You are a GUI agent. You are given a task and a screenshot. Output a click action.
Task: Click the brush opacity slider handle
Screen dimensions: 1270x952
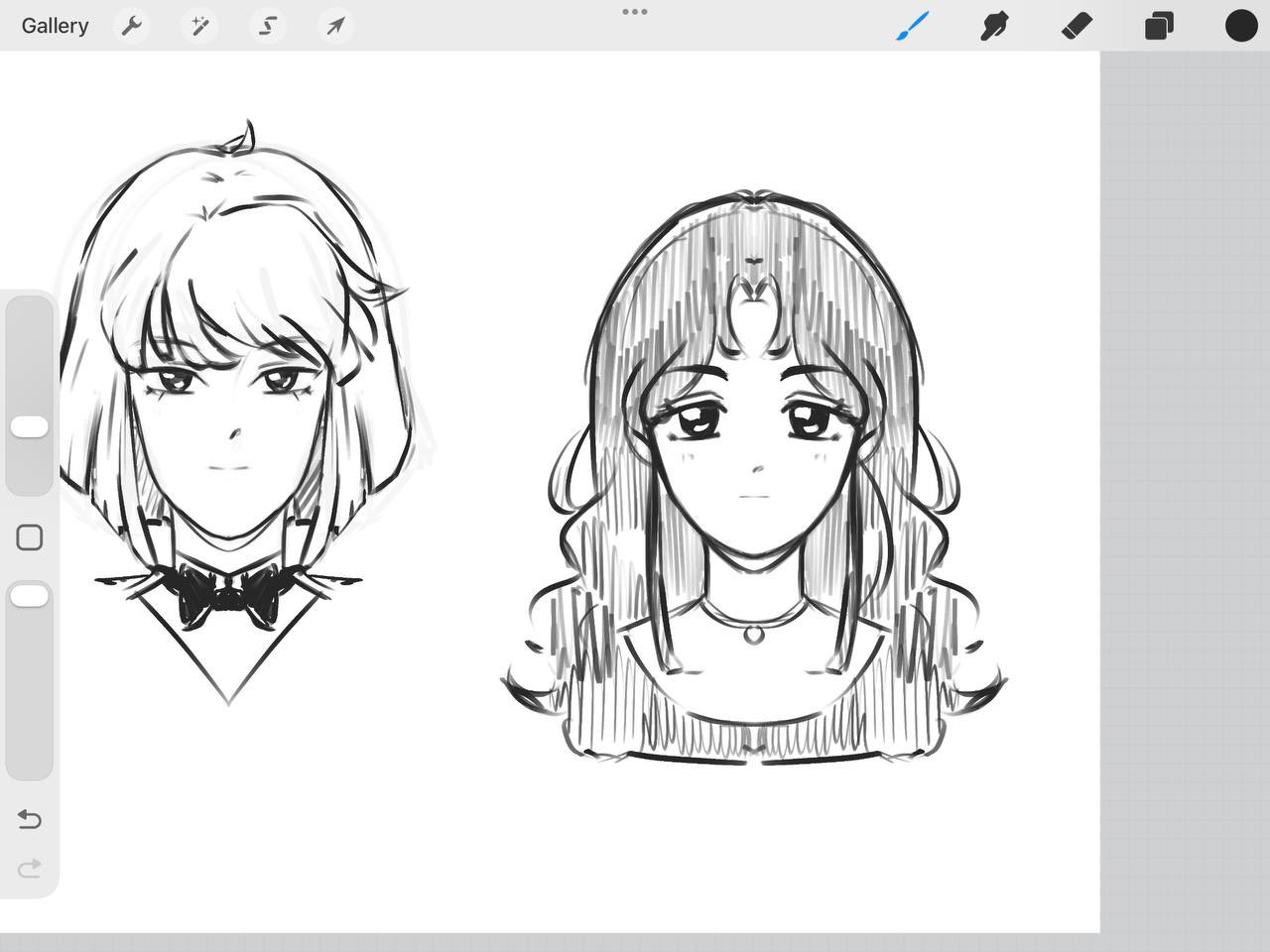tap(29, 596)
